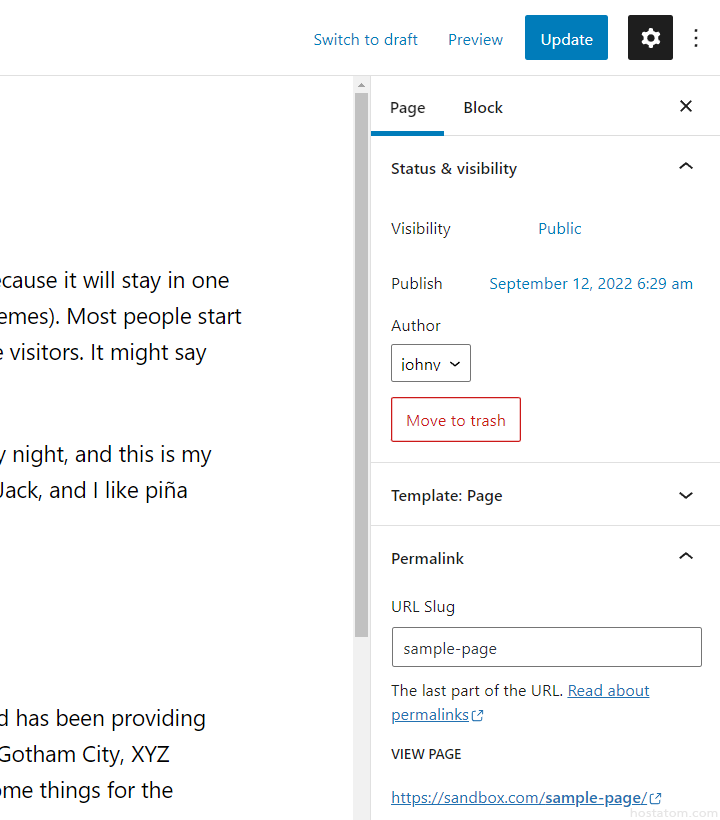
Task: Close the settings sidebar with X
Action: tap(686, 106)
